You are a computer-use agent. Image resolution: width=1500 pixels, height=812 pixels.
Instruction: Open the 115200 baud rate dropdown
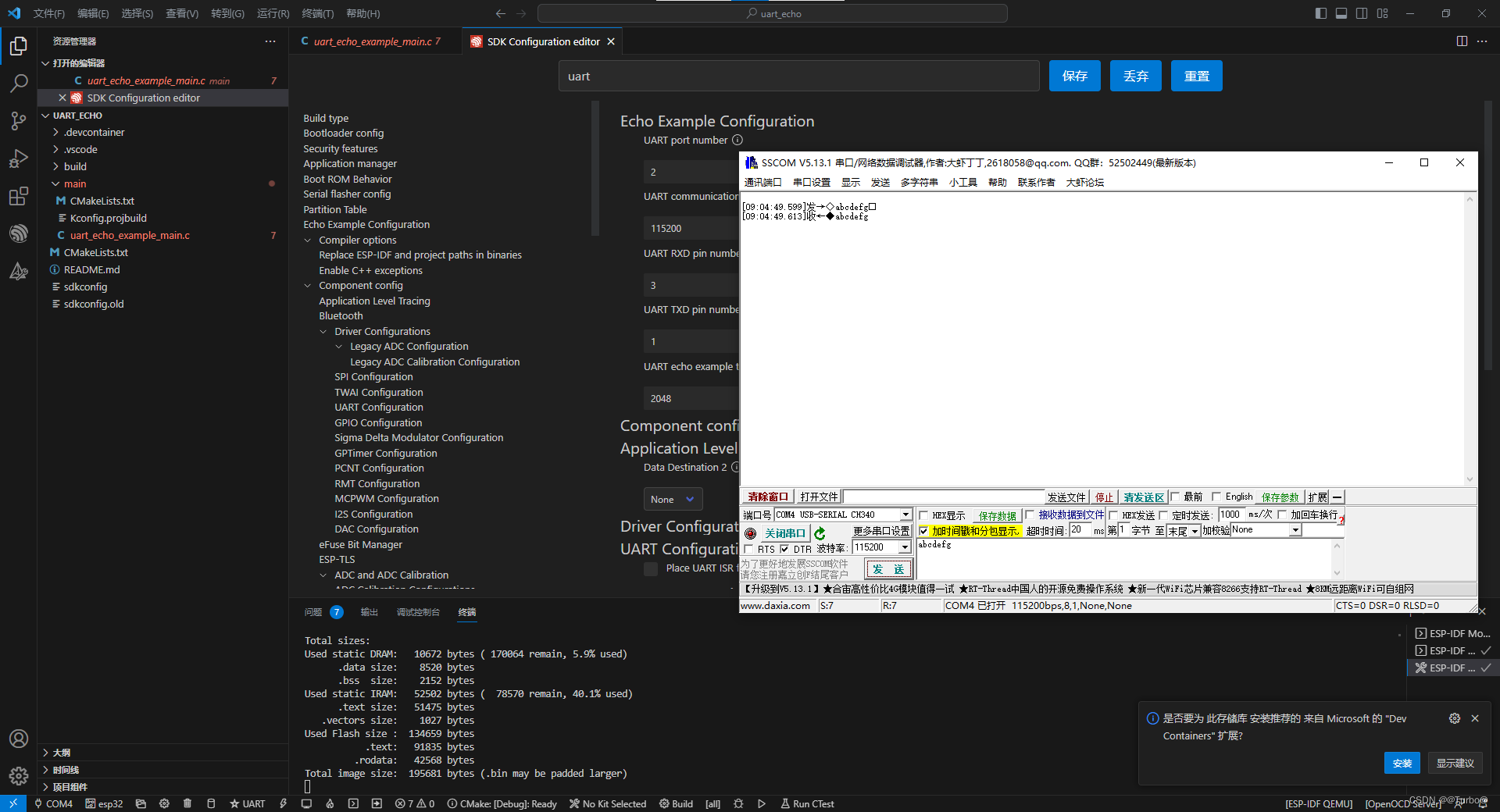pos(905,547)
